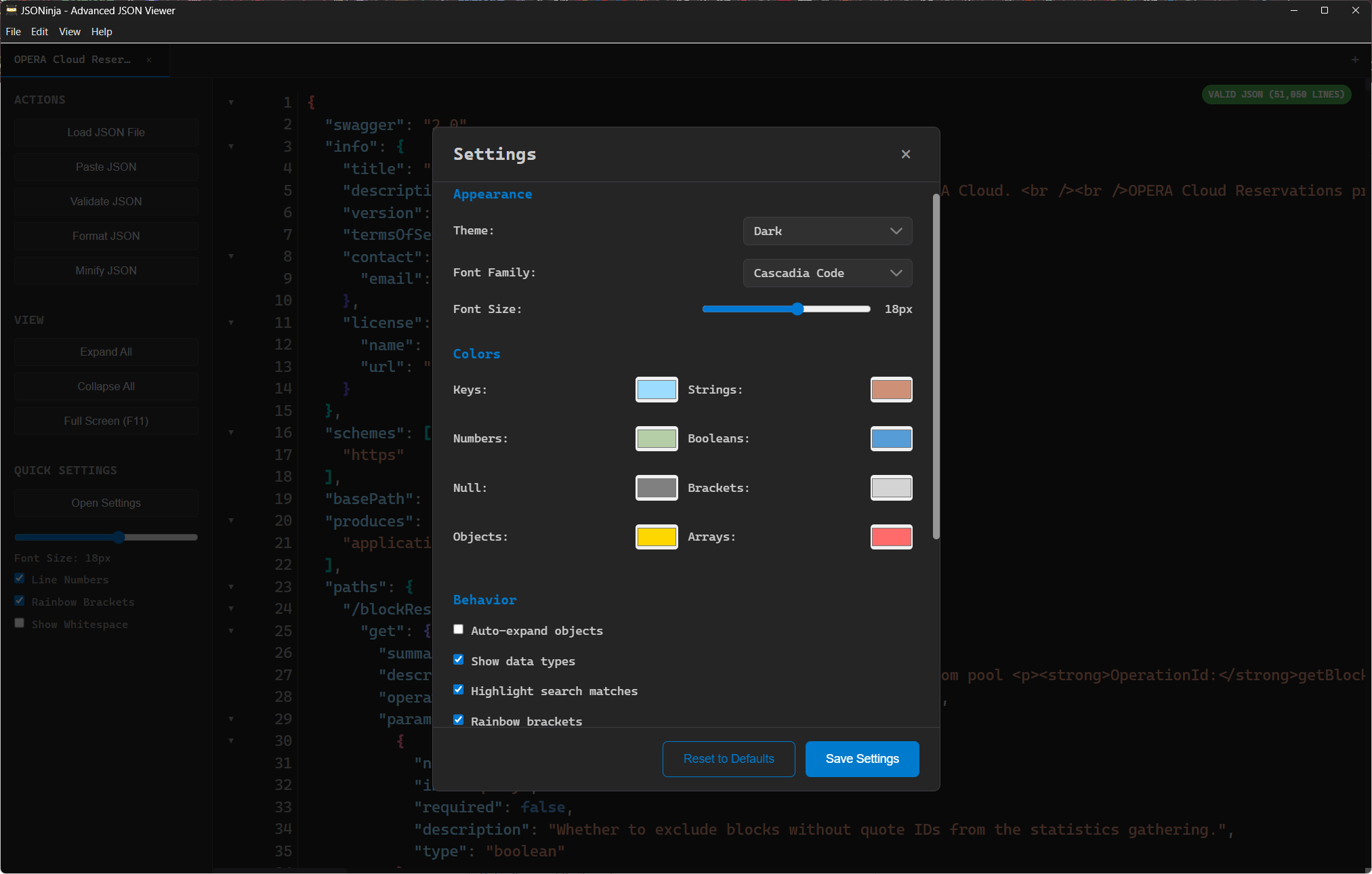Maximize the JSONinja window
Screen dimensions: 1372x874
pyautogui.click(x=1325, y=10)
